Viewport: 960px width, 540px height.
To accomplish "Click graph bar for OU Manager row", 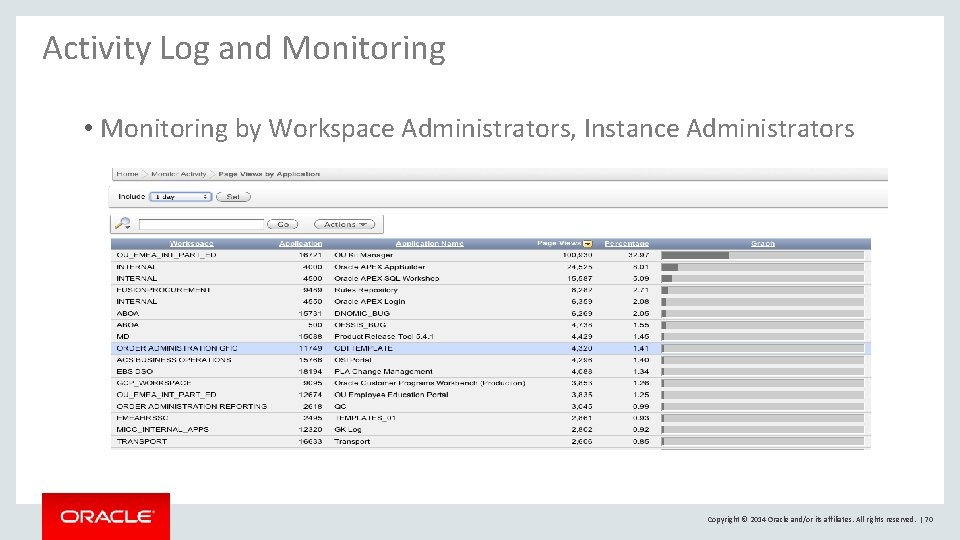I will click(x=762, y=255).
